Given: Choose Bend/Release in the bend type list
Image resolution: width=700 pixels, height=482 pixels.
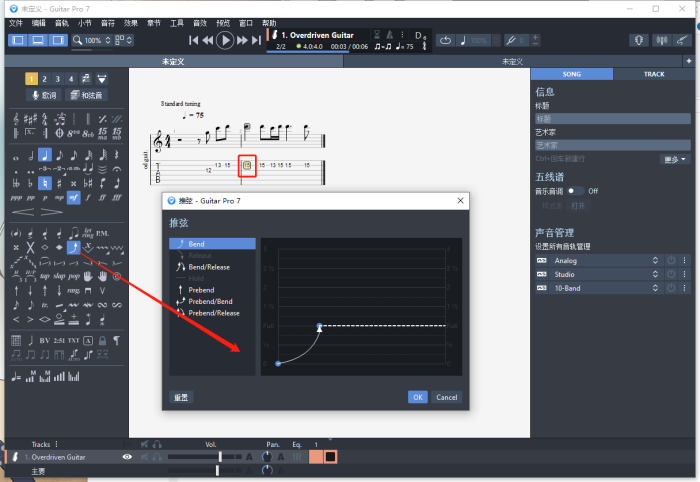Looking at the screenshot, I should pos(208,267).
